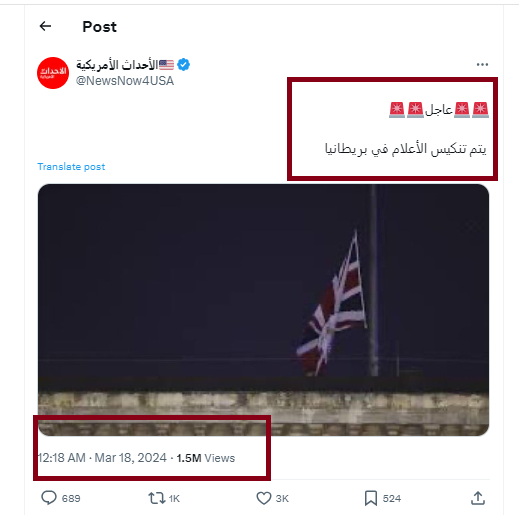Open the @NewsNow4USA handle
Screen dimensions: 519x515
click(125, 81)
